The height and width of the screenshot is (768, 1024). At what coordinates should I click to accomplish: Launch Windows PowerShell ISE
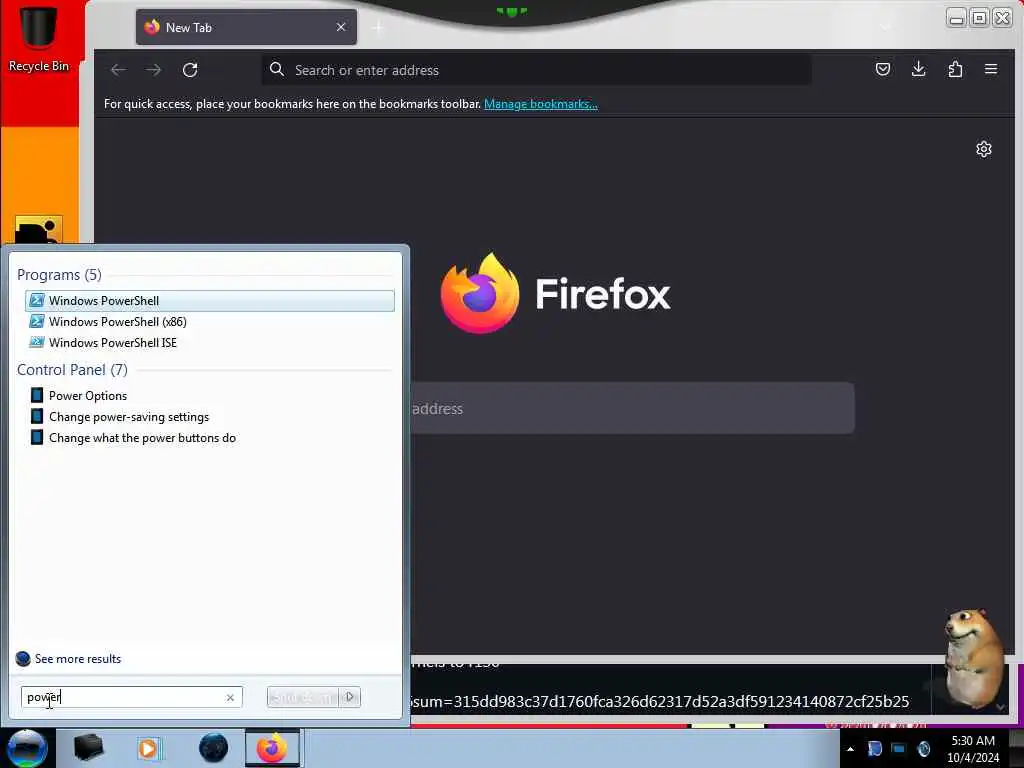(210, 343)
